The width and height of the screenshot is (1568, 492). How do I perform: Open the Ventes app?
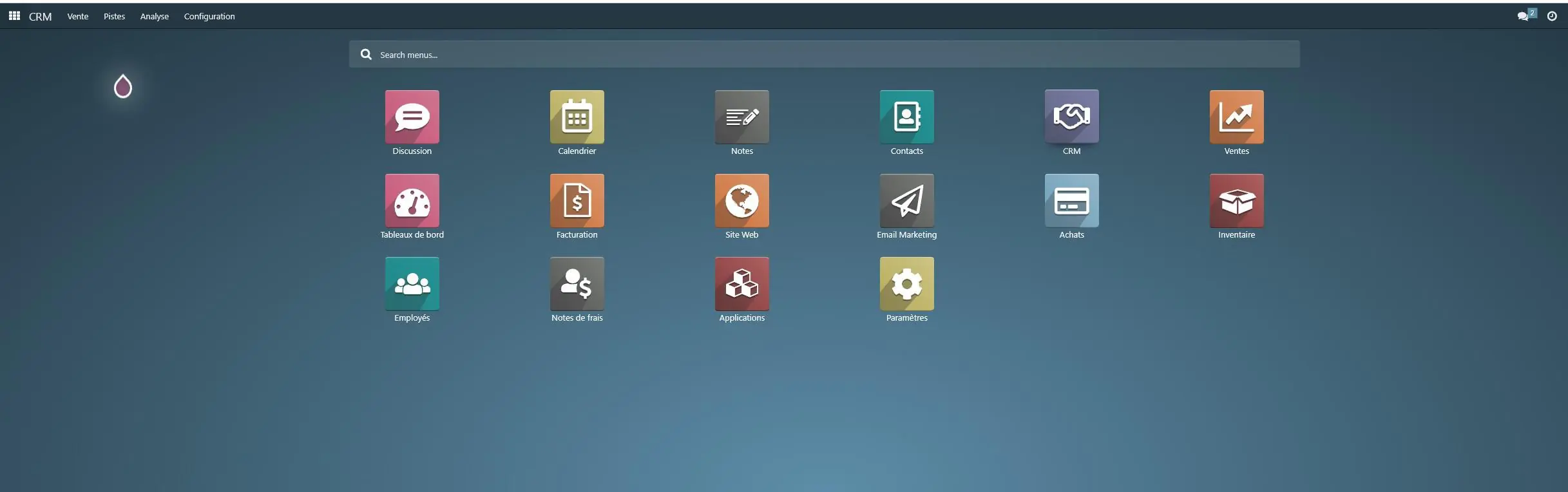[1236, 117]
